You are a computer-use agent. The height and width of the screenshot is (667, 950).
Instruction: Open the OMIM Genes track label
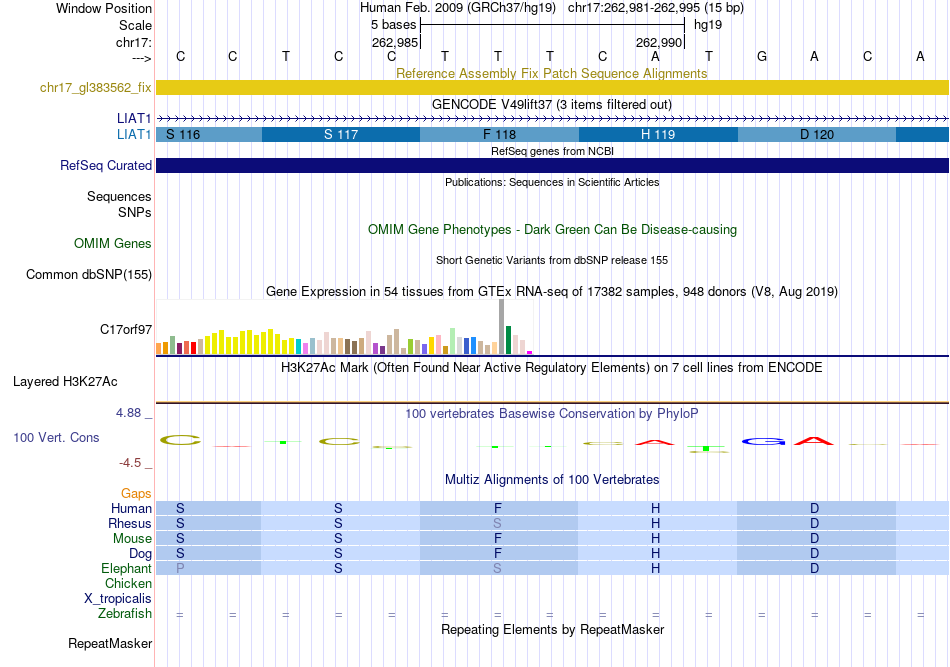click(x=113, y=244)
